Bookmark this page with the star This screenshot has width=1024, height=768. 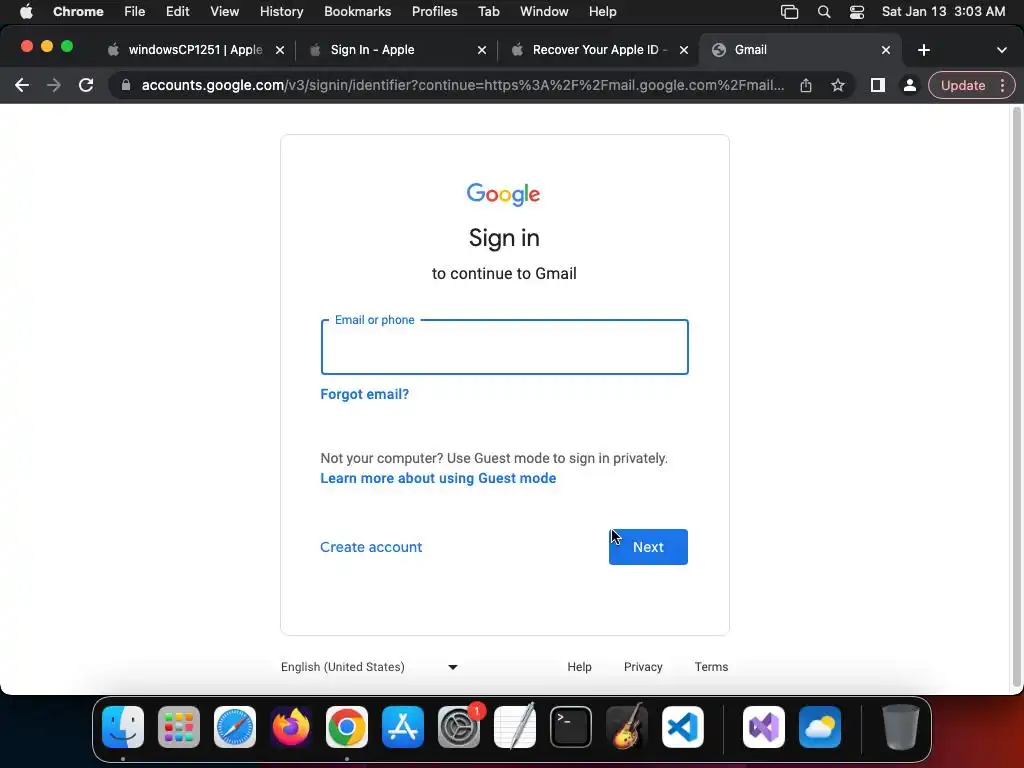(x=838, y=85)
